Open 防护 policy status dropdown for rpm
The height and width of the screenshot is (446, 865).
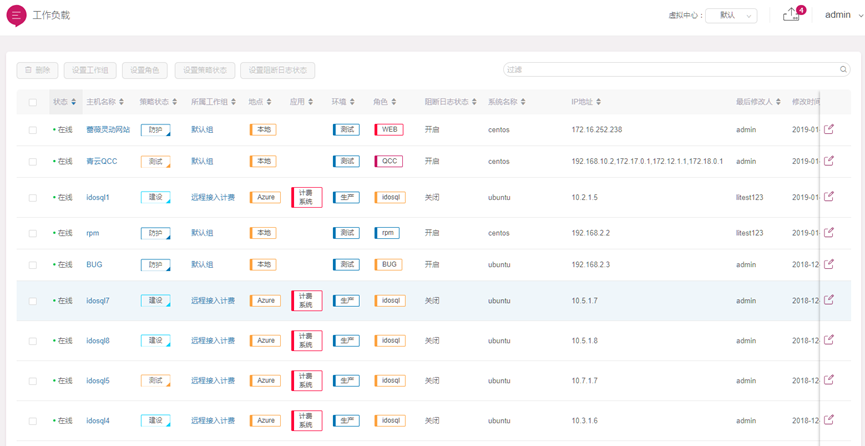(x=156, y=233)
